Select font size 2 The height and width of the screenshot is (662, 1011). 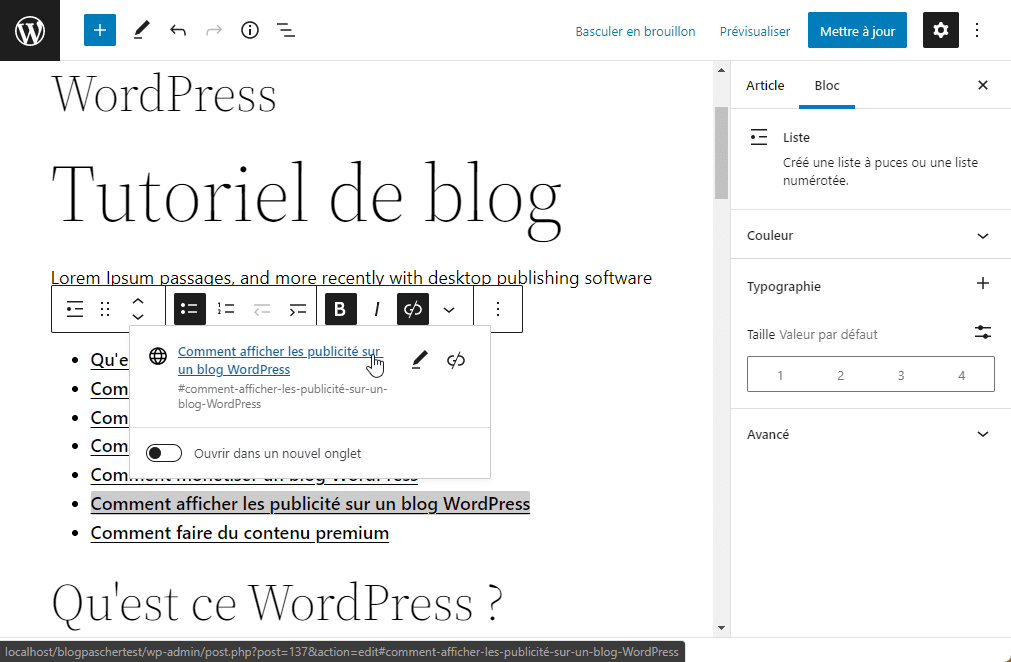[840, 375]
